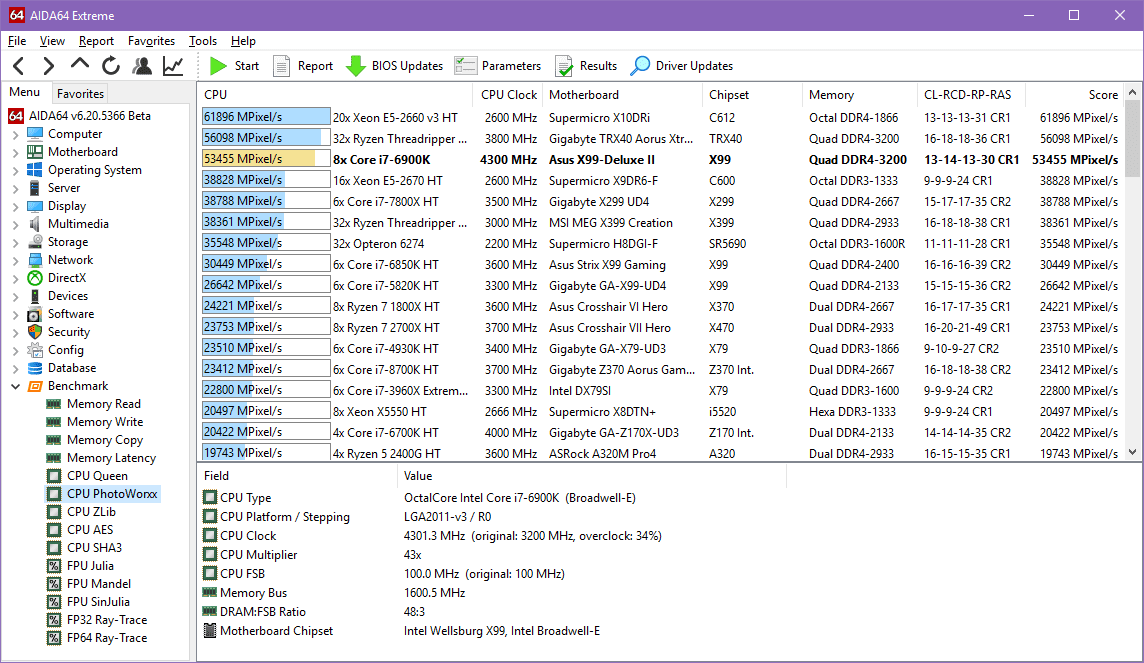Viewport: 1144px width, 663px height.
Task: Select the Multimedia speaker icon
Action: coord(35,224)
